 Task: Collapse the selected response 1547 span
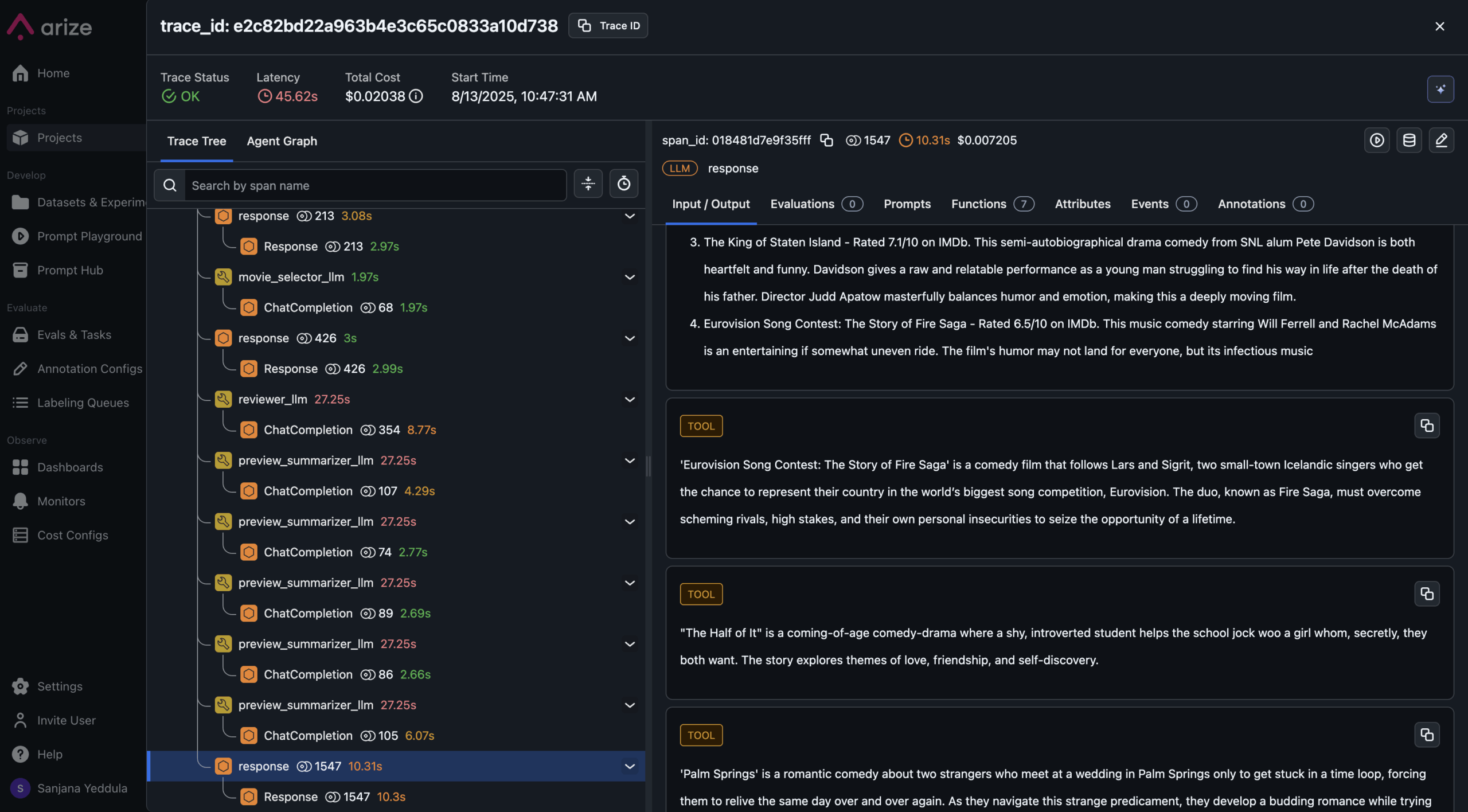630,766
